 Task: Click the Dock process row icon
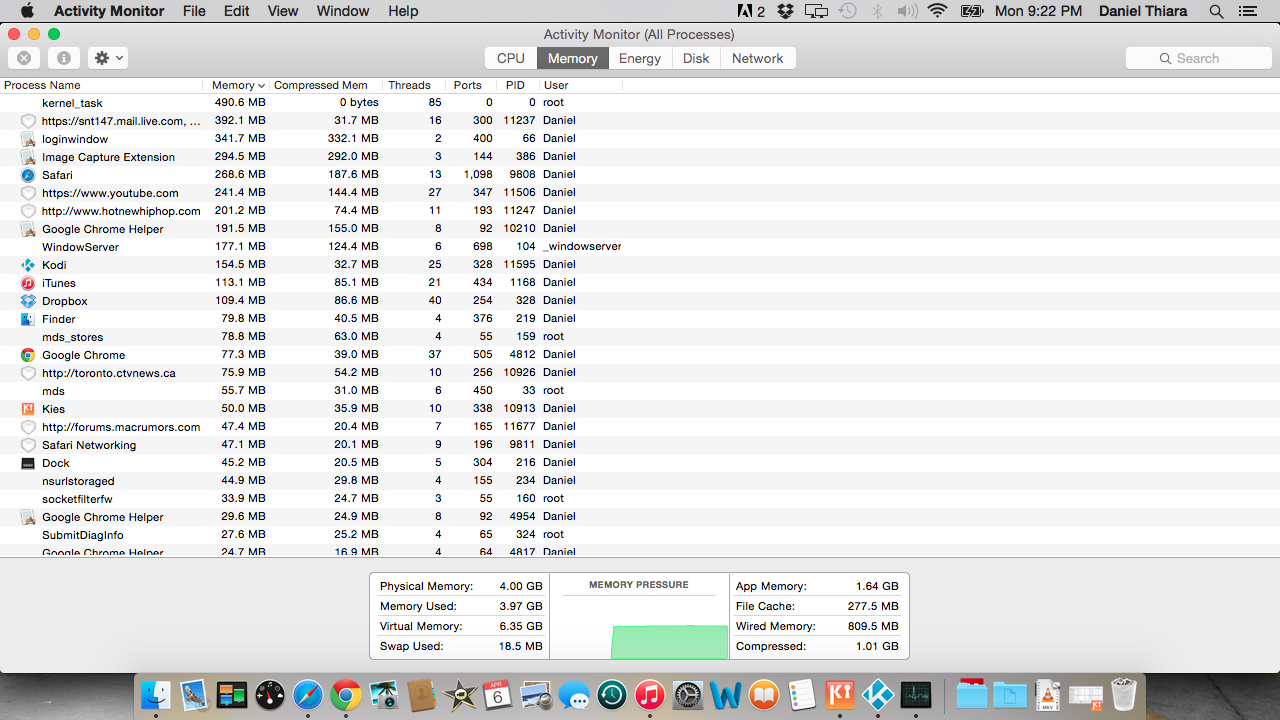pyautogui.click(x=28, y=463)
